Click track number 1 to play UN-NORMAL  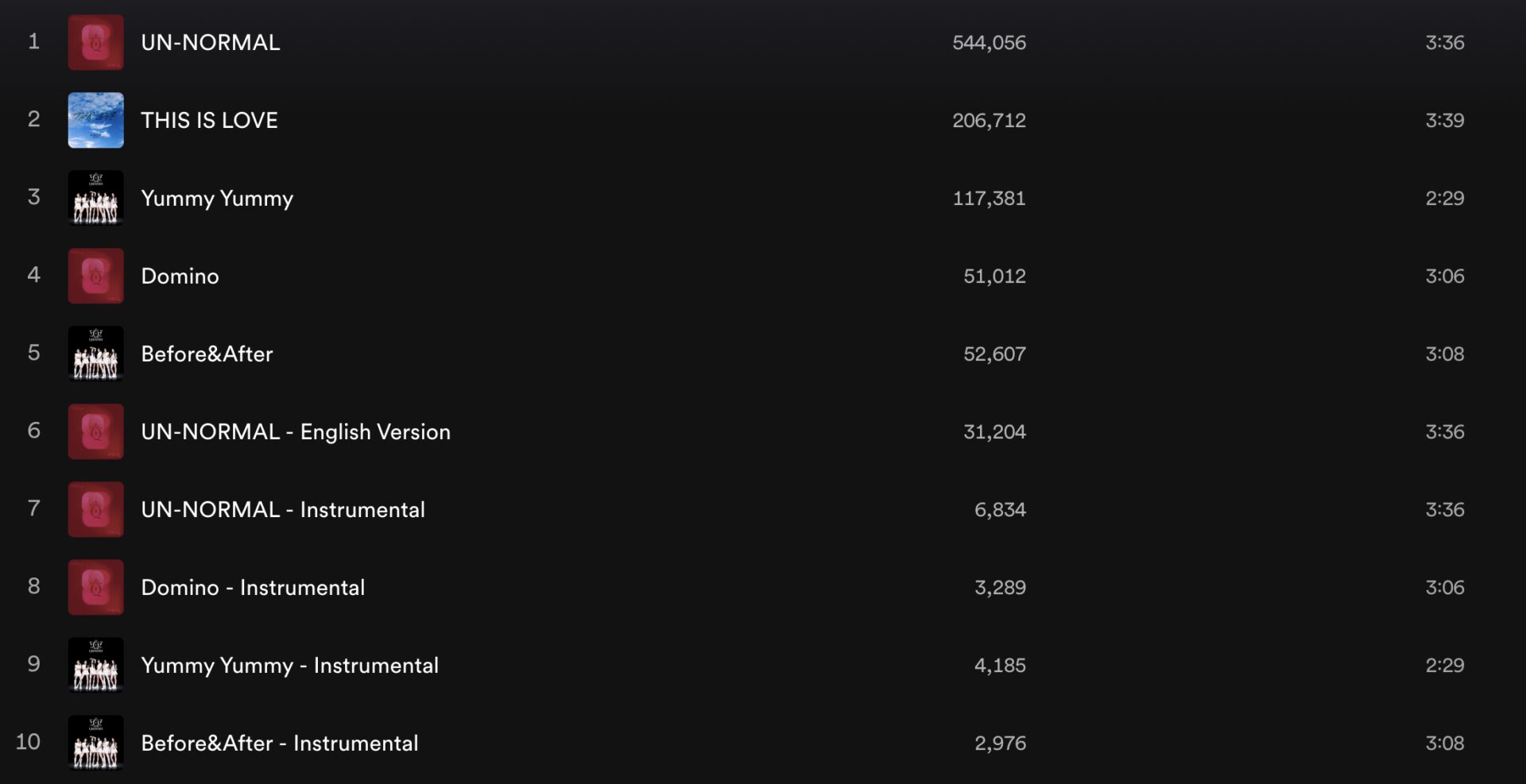(x=34, y=42)
